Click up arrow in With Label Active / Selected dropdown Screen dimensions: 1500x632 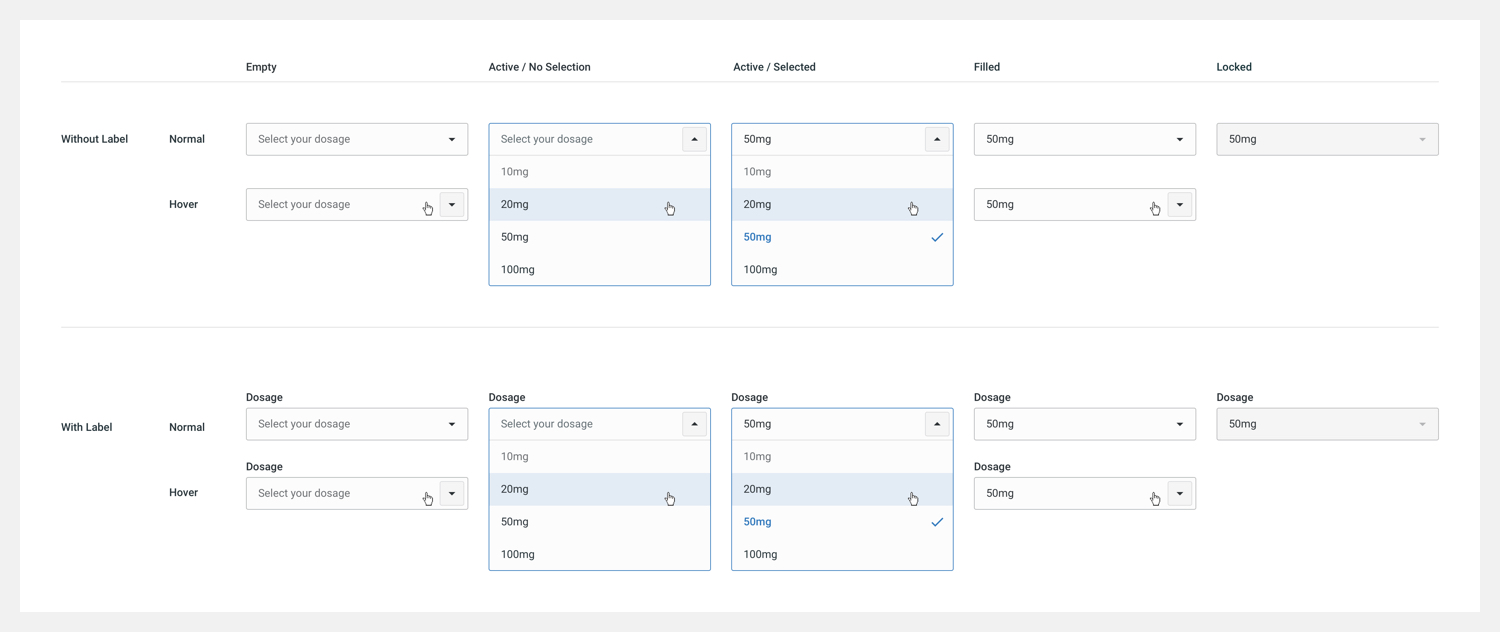937,424
